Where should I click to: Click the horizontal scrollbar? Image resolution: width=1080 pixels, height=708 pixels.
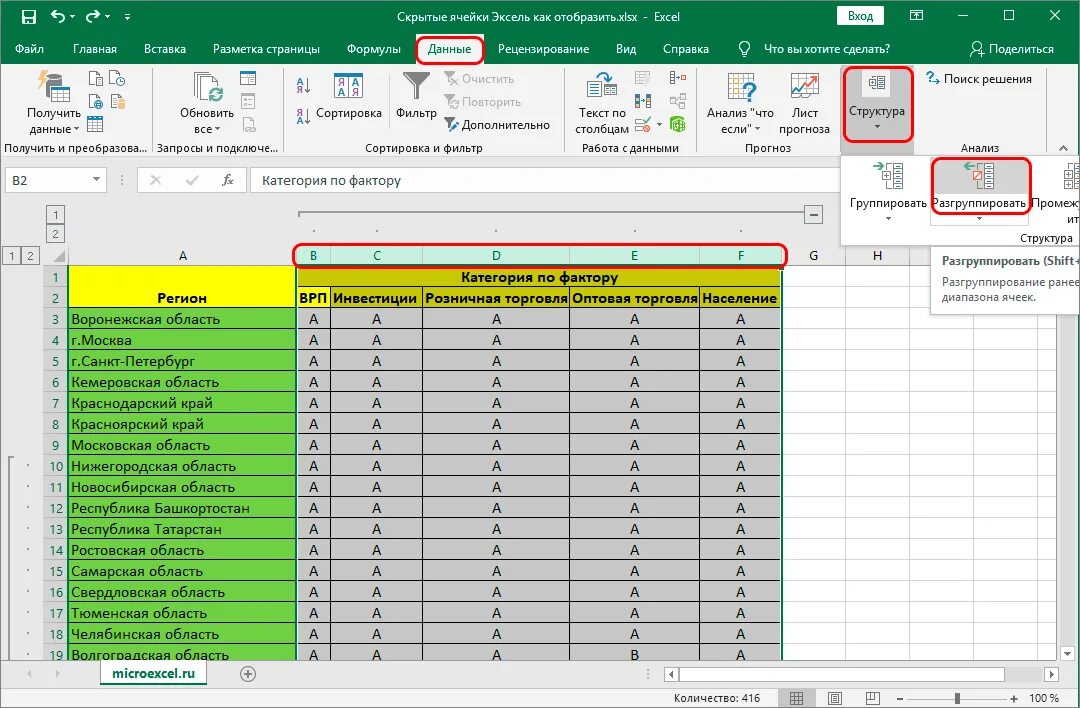842,674
